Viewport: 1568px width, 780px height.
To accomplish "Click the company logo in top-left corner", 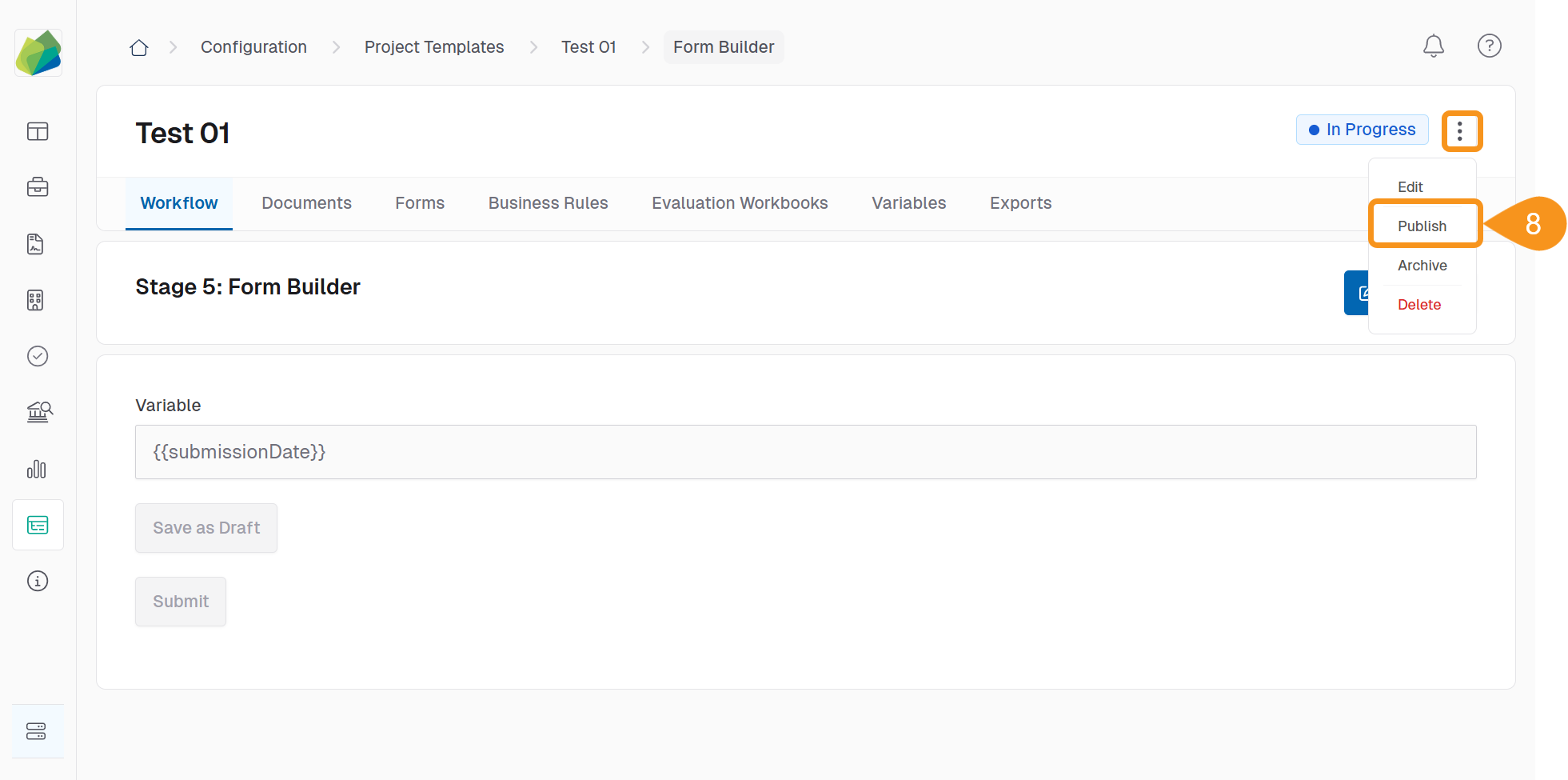I will coord(38,52).
